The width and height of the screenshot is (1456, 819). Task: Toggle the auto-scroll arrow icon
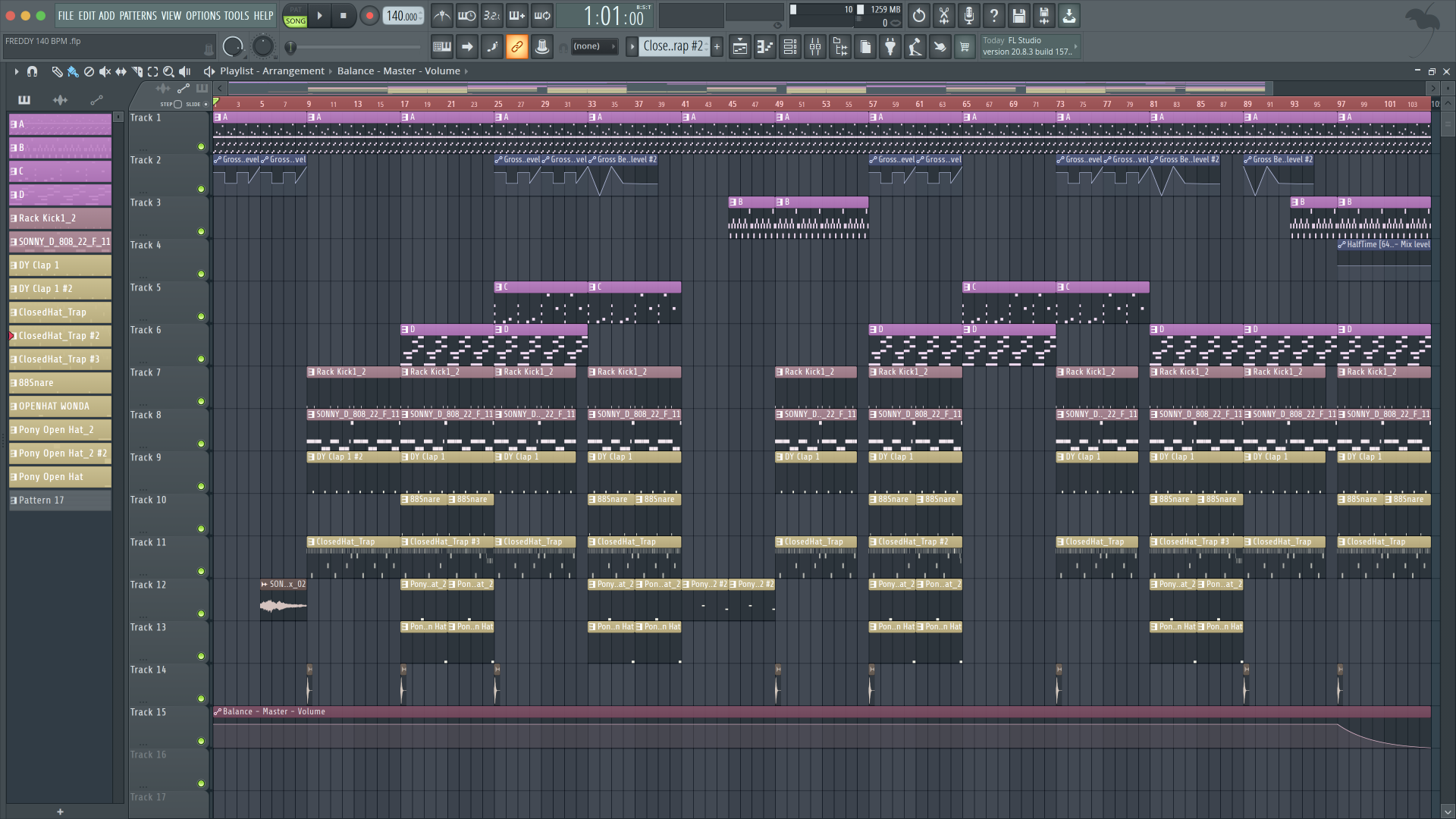click(467, 47)
